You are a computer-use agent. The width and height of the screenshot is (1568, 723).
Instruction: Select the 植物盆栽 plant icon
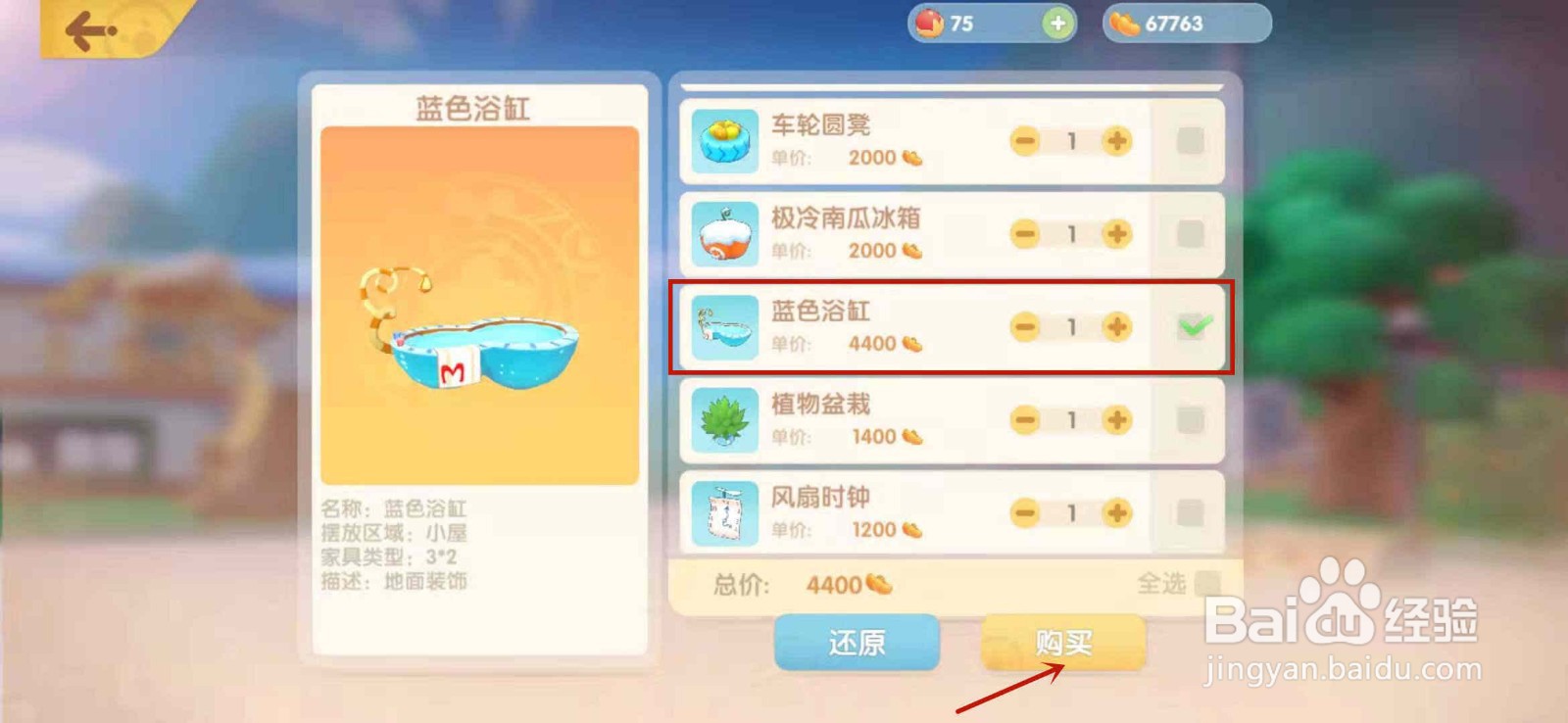point(724,420)
